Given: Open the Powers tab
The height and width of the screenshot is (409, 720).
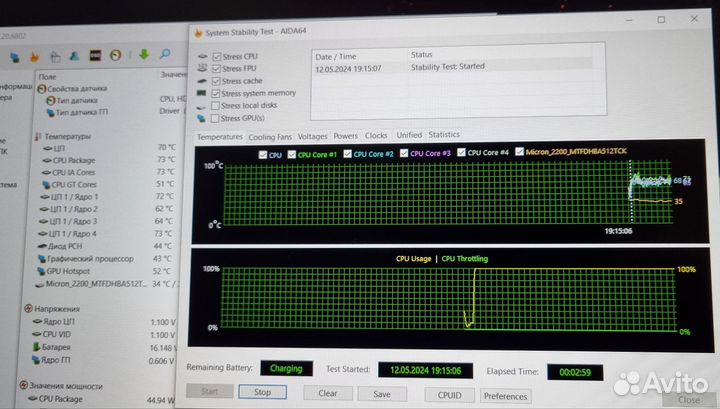Looking at the screenshot, I should point(345,136).
